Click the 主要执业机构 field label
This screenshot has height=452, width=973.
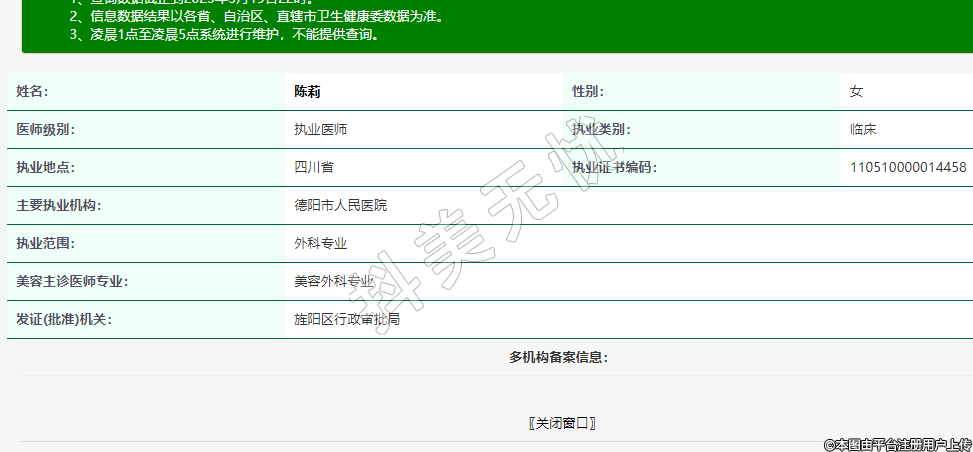pos(59,205)
